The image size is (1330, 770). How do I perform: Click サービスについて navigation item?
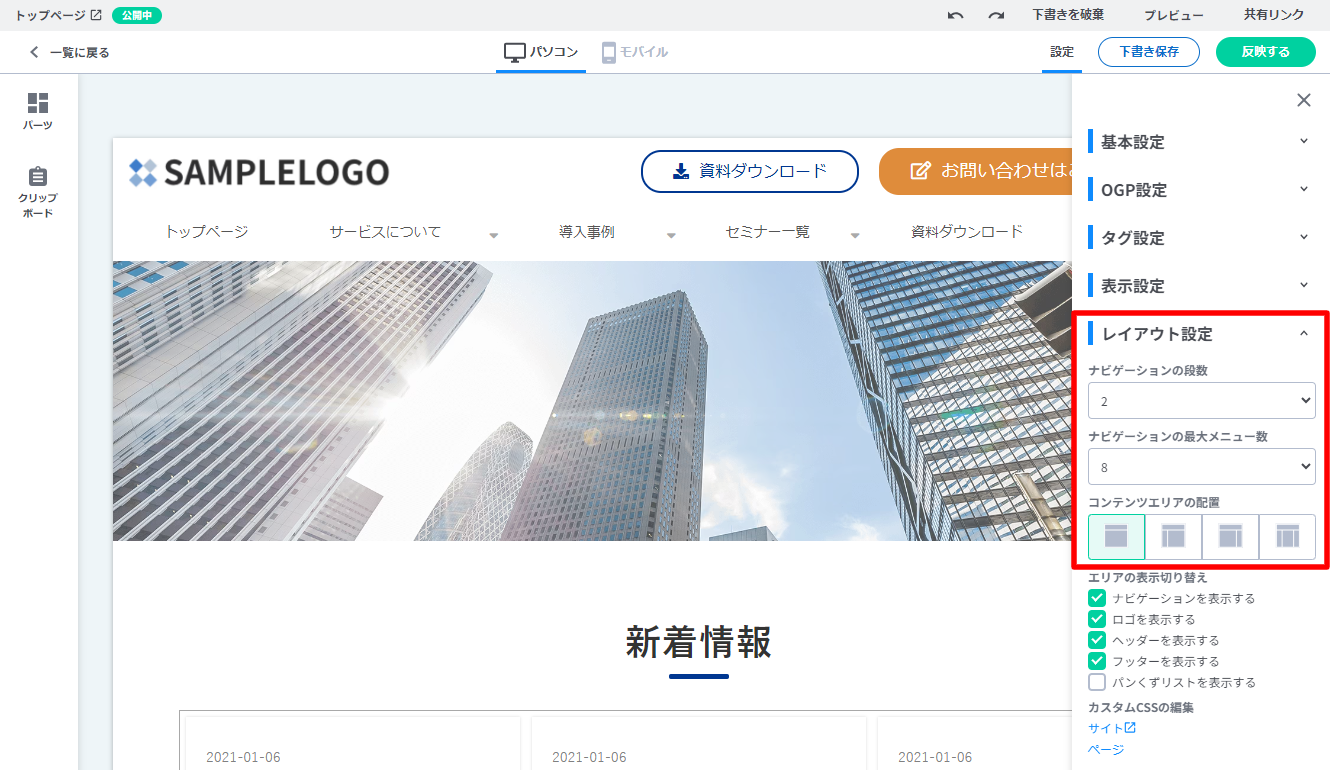click(385, 232)
